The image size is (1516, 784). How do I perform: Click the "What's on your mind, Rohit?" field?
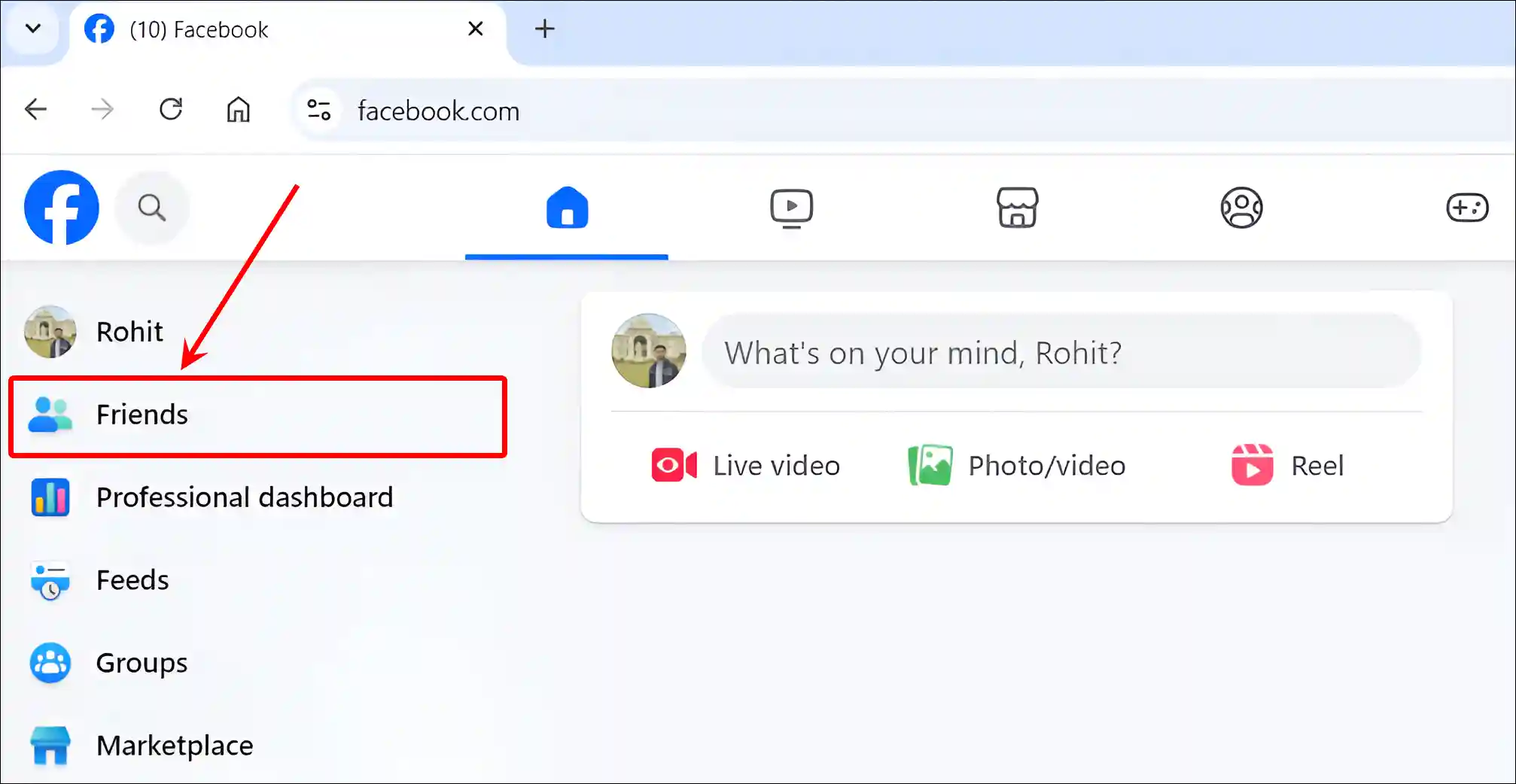click(1061, 351)
